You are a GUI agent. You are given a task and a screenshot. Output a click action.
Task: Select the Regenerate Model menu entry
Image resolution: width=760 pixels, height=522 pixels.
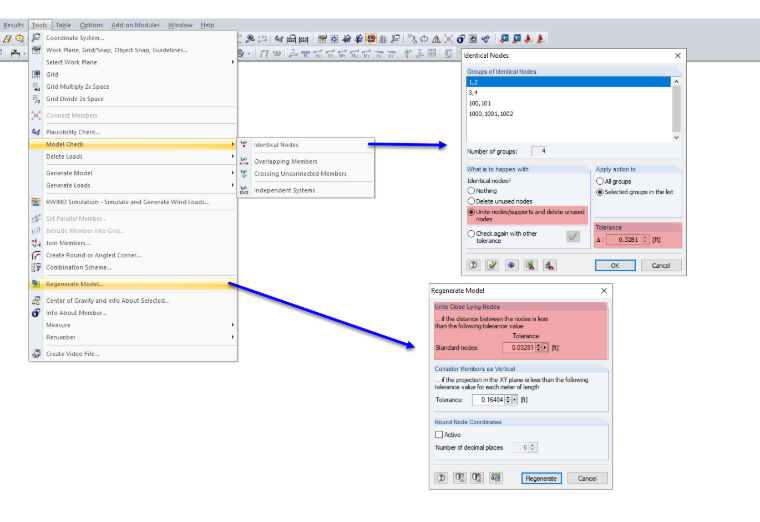coord(133,284)
